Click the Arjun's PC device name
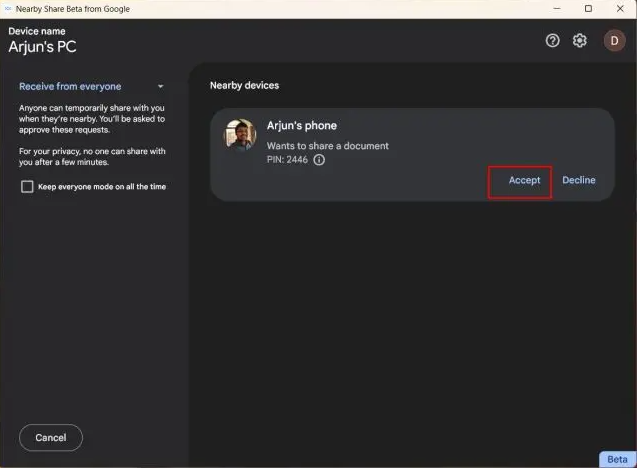This screenshot has width=638, height=468. point(42,47)
